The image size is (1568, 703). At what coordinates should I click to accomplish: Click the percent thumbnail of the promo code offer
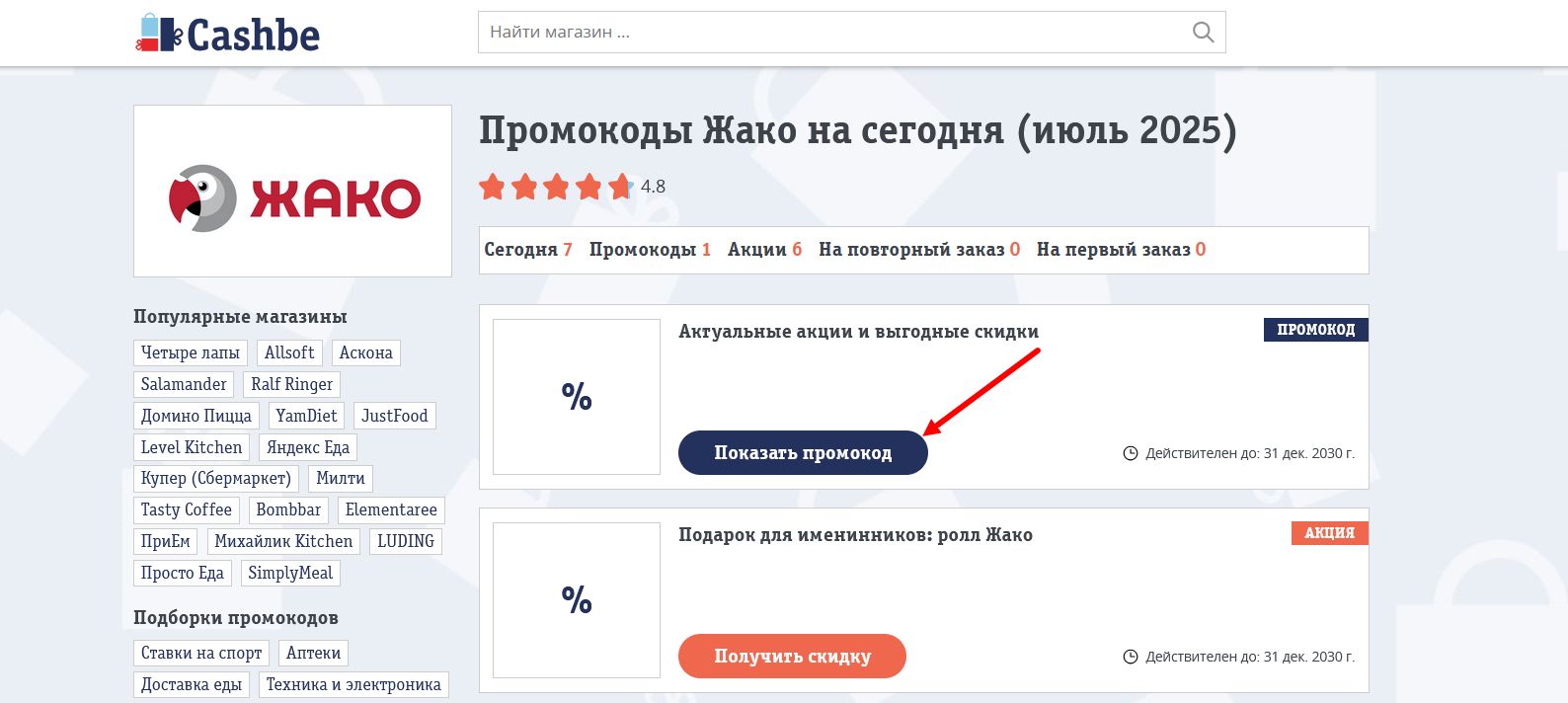[x=577, y=397]
